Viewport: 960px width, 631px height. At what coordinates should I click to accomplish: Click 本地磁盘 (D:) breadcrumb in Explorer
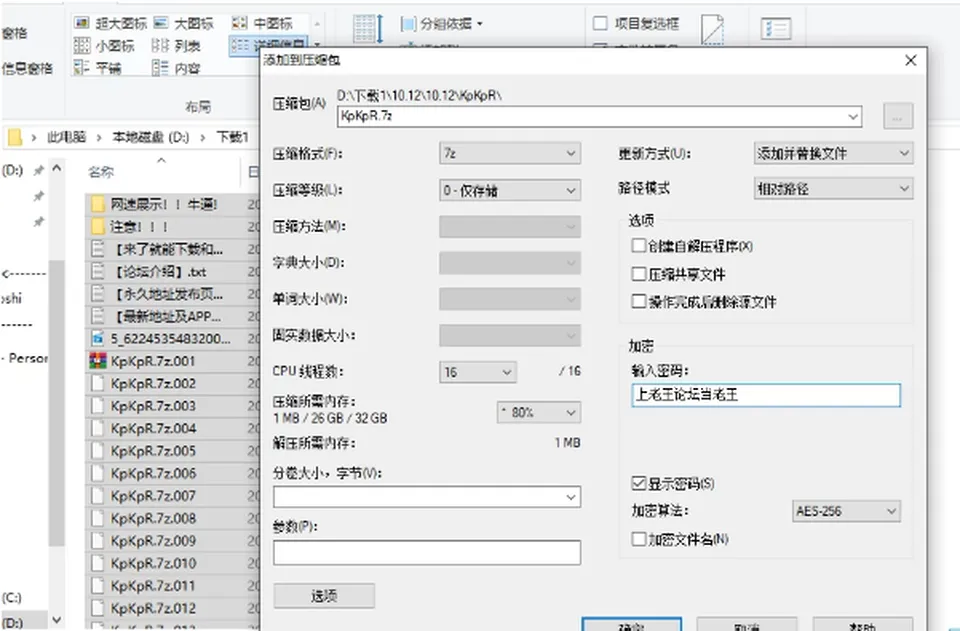[151, 137]
